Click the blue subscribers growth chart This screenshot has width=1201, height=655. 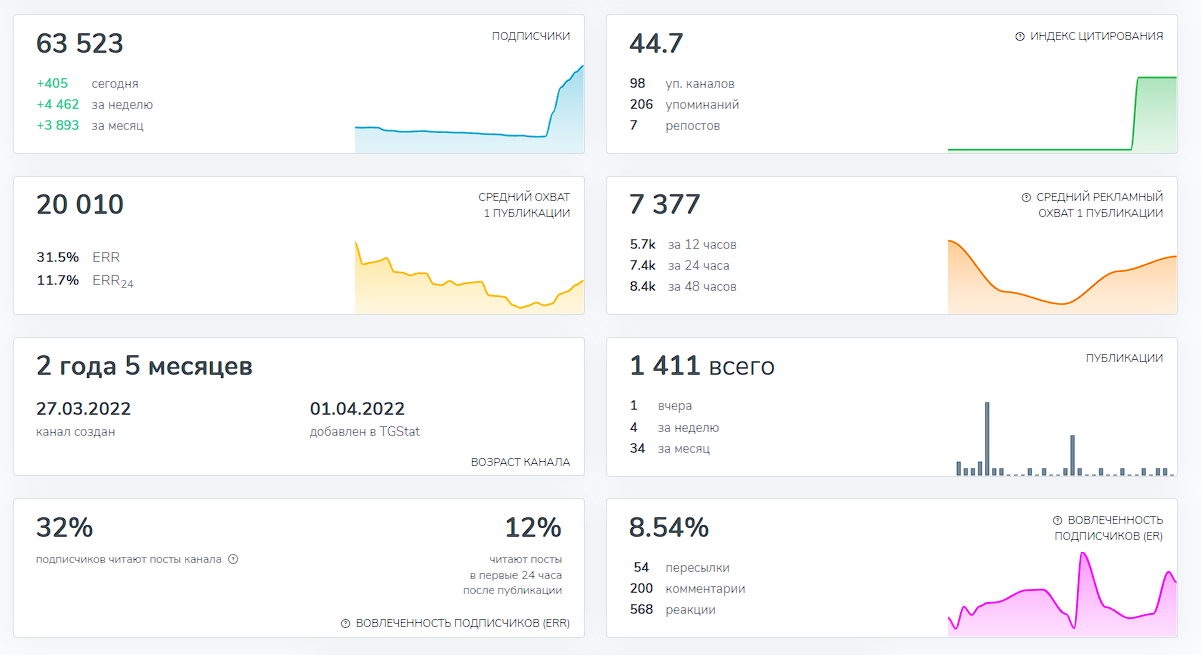click(x=469, y=109)
